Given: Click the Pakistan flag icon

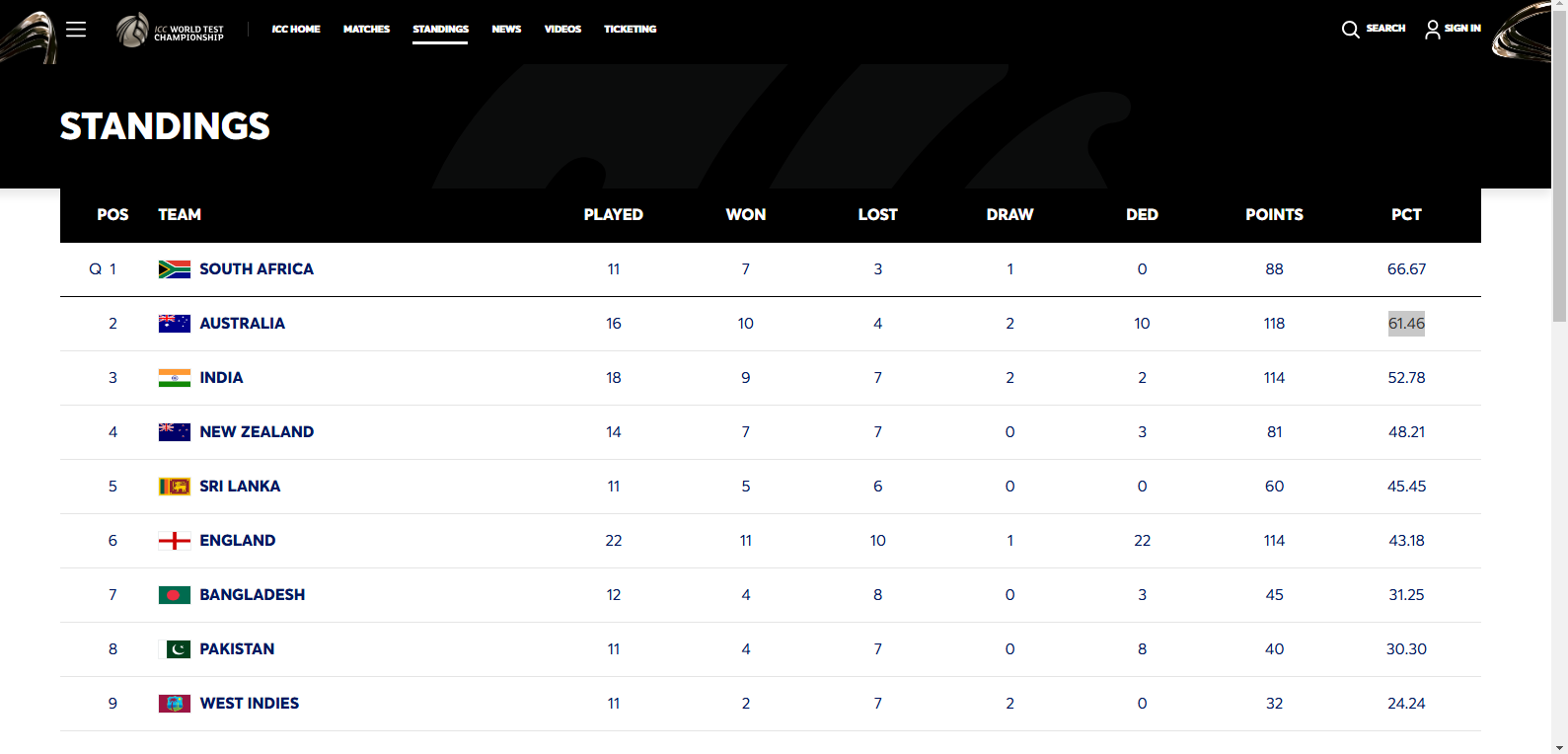Looking at the screenshot, I should [x=175, y=649].
